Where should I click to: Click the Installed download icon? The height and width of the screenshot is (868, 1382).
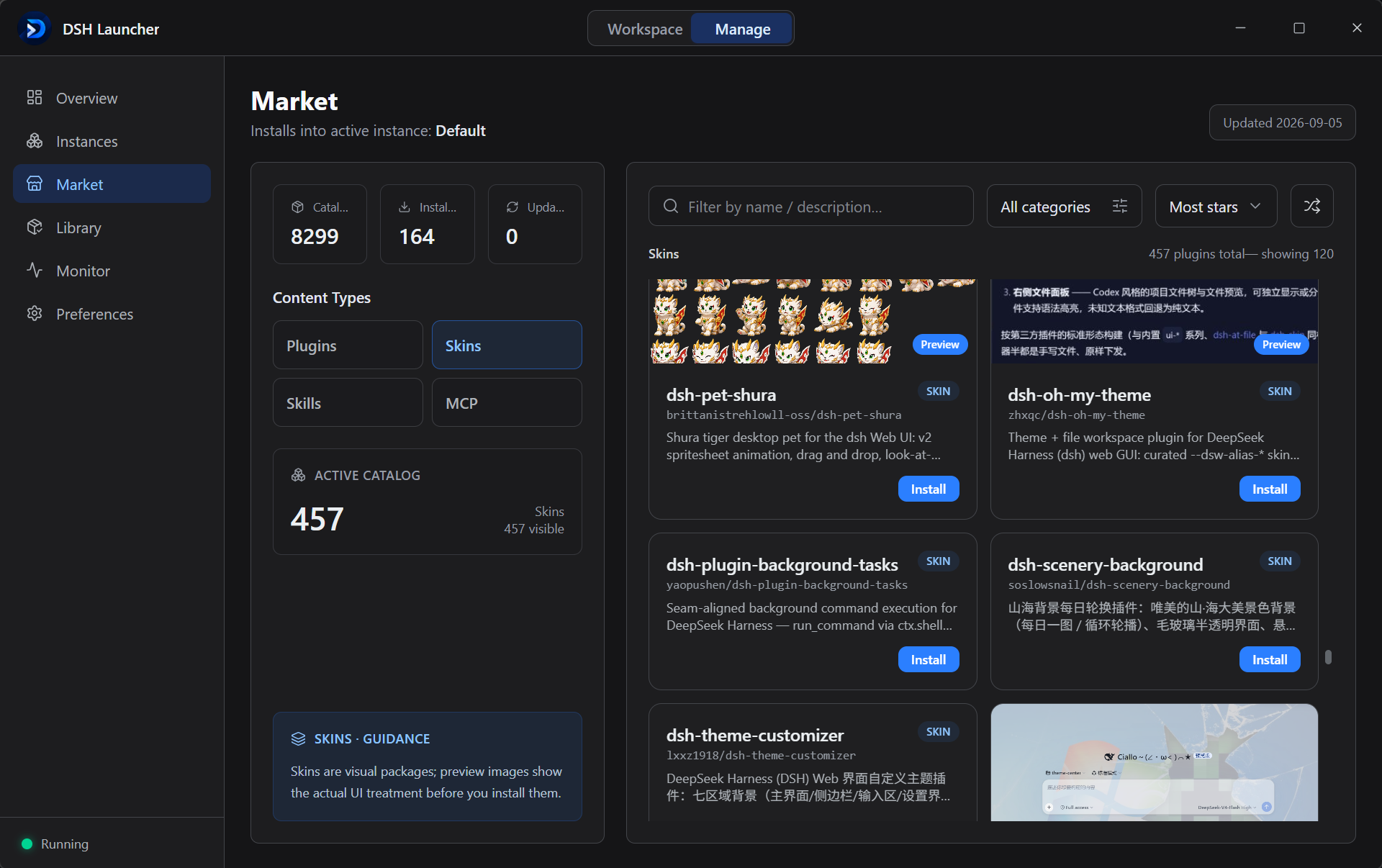click(x=405, y=207)
